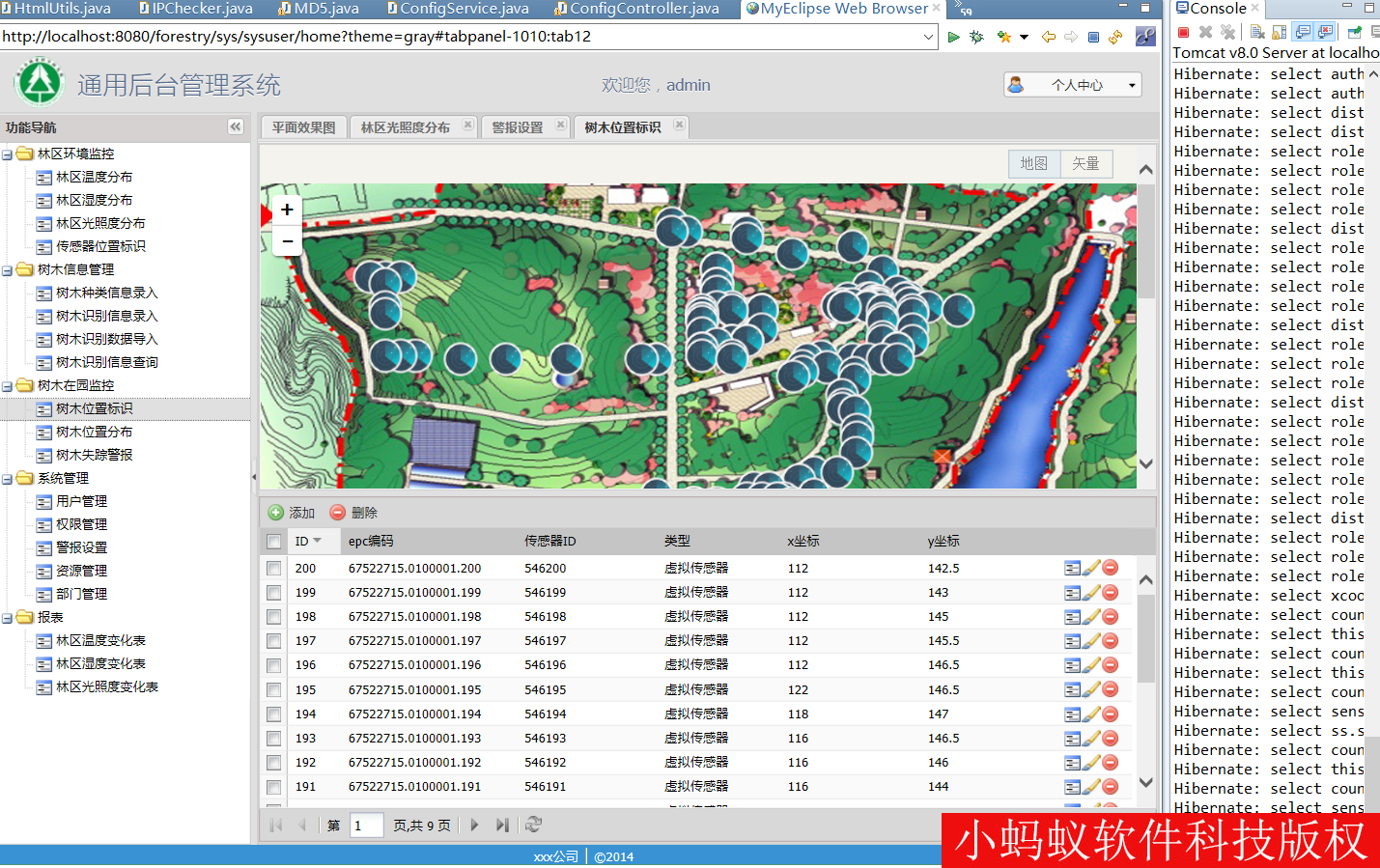The width and height of the screenshot is (1380, 868).
Task: Click the bug debug icon in browser toolbar
Action: (977, 37)
